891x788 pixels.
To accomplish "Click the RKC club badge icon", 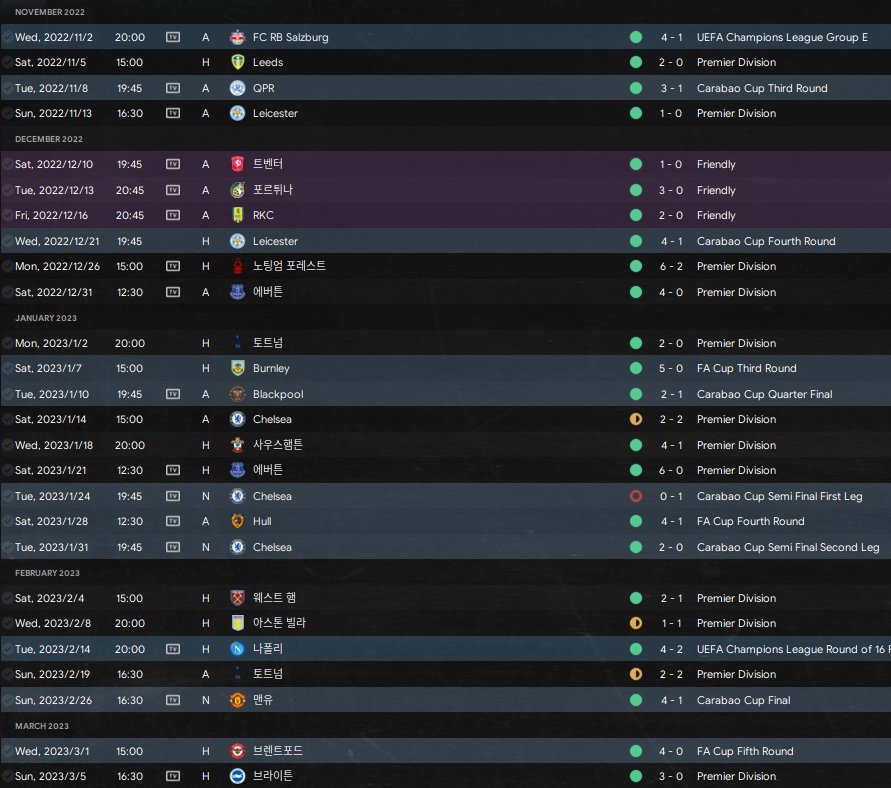I will [x=237, y=215].
